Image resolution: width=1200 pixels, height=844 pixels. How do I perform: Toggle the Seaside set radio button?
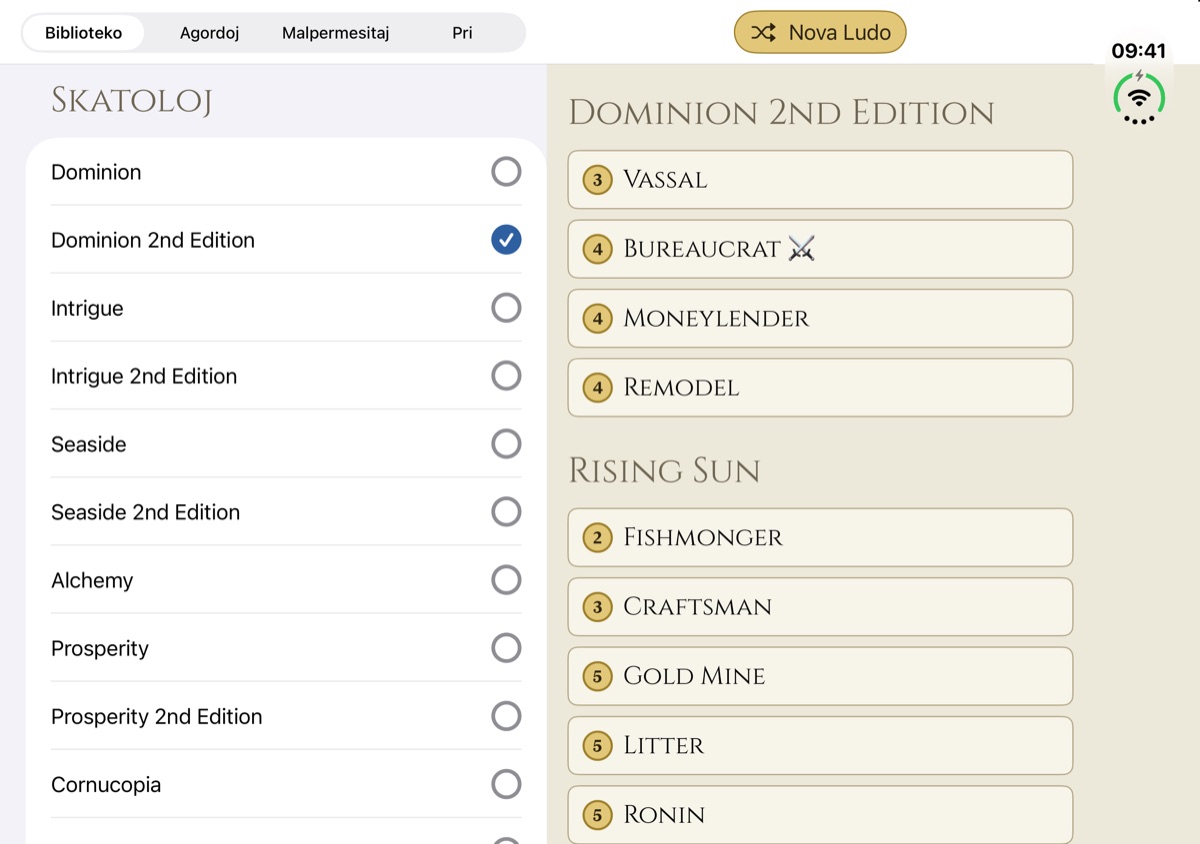tap(506, 444)
